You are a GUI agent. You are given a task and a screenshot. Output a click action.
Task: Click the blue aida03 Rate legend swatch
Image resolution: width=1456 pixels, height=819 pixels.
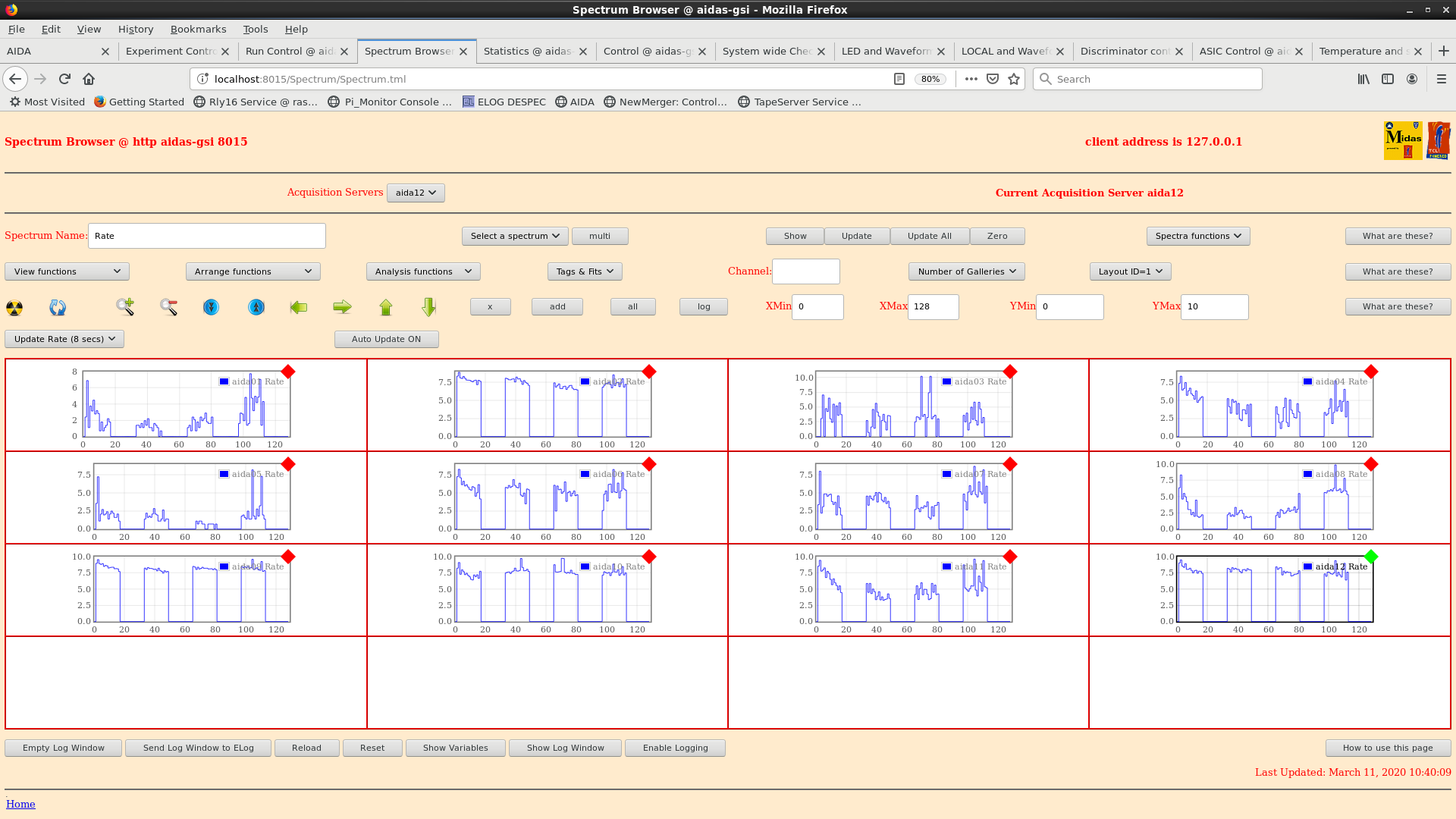click(946, 381)
